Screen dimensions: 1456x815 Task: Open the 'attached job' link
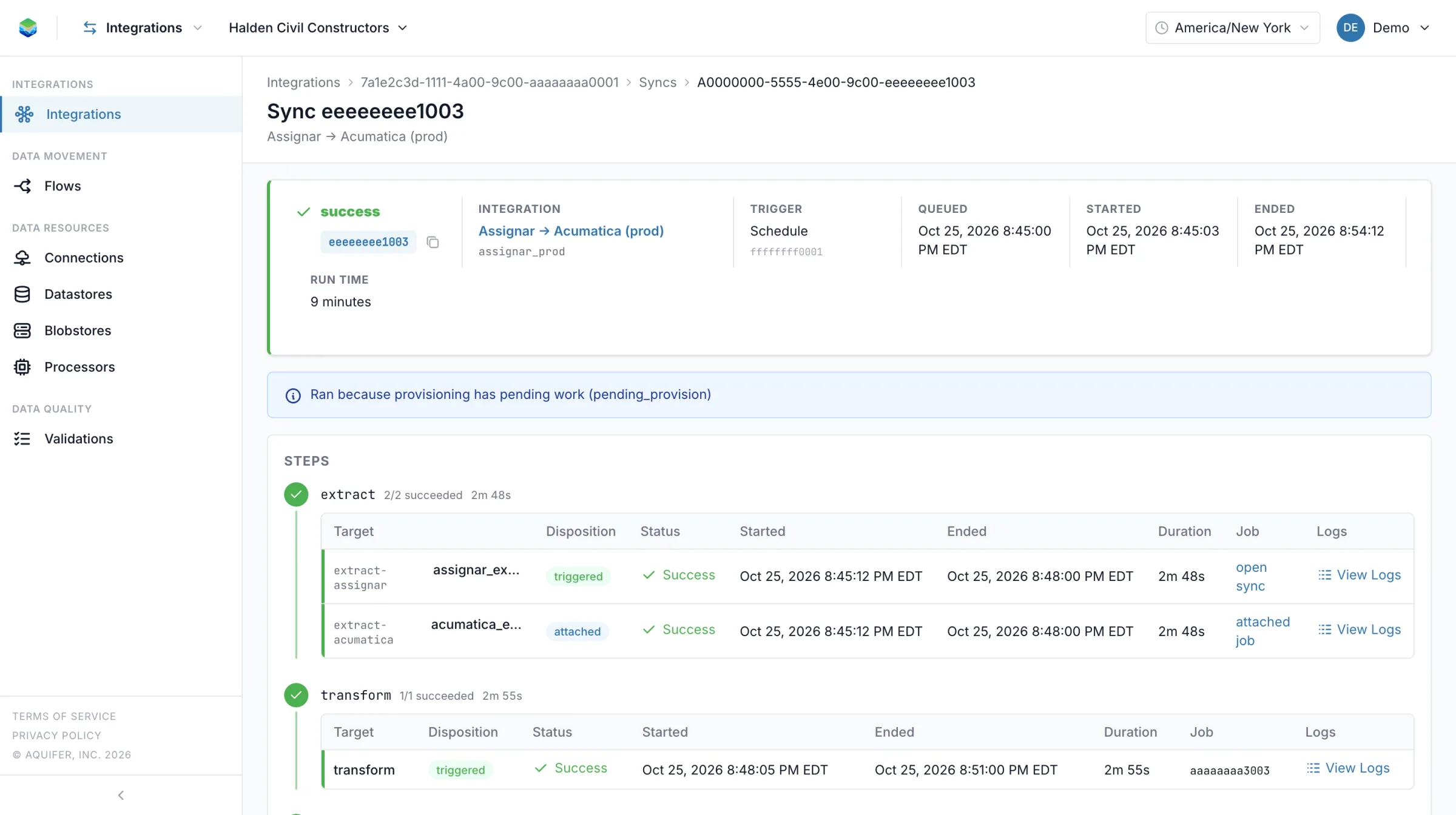[x=1262, y=631]
